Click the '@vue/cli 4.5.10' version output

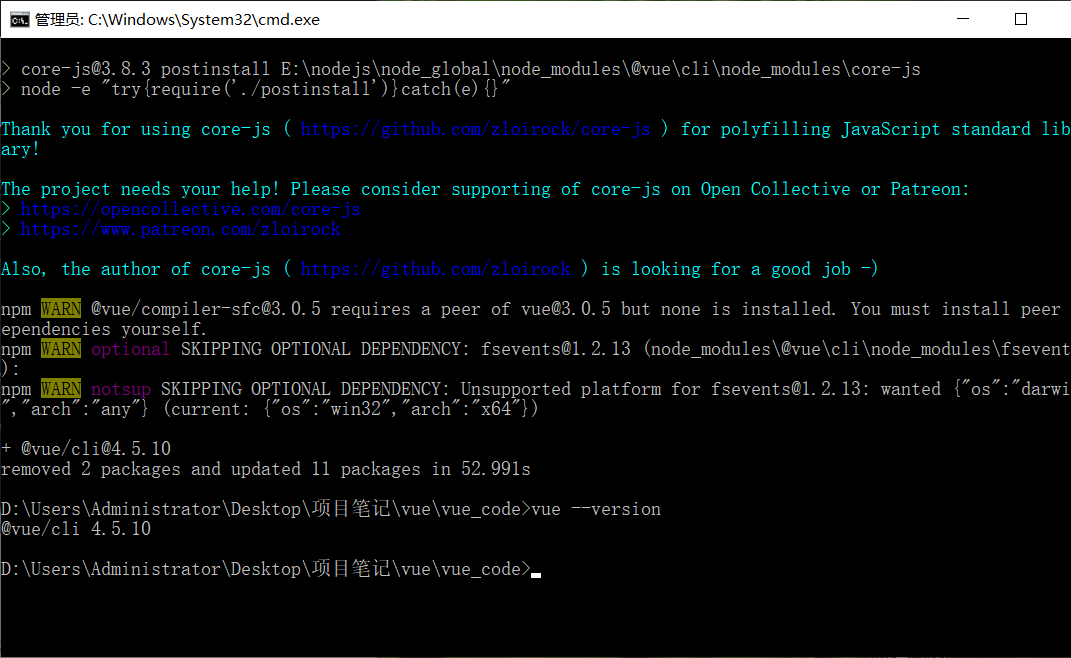coord(76,529)
